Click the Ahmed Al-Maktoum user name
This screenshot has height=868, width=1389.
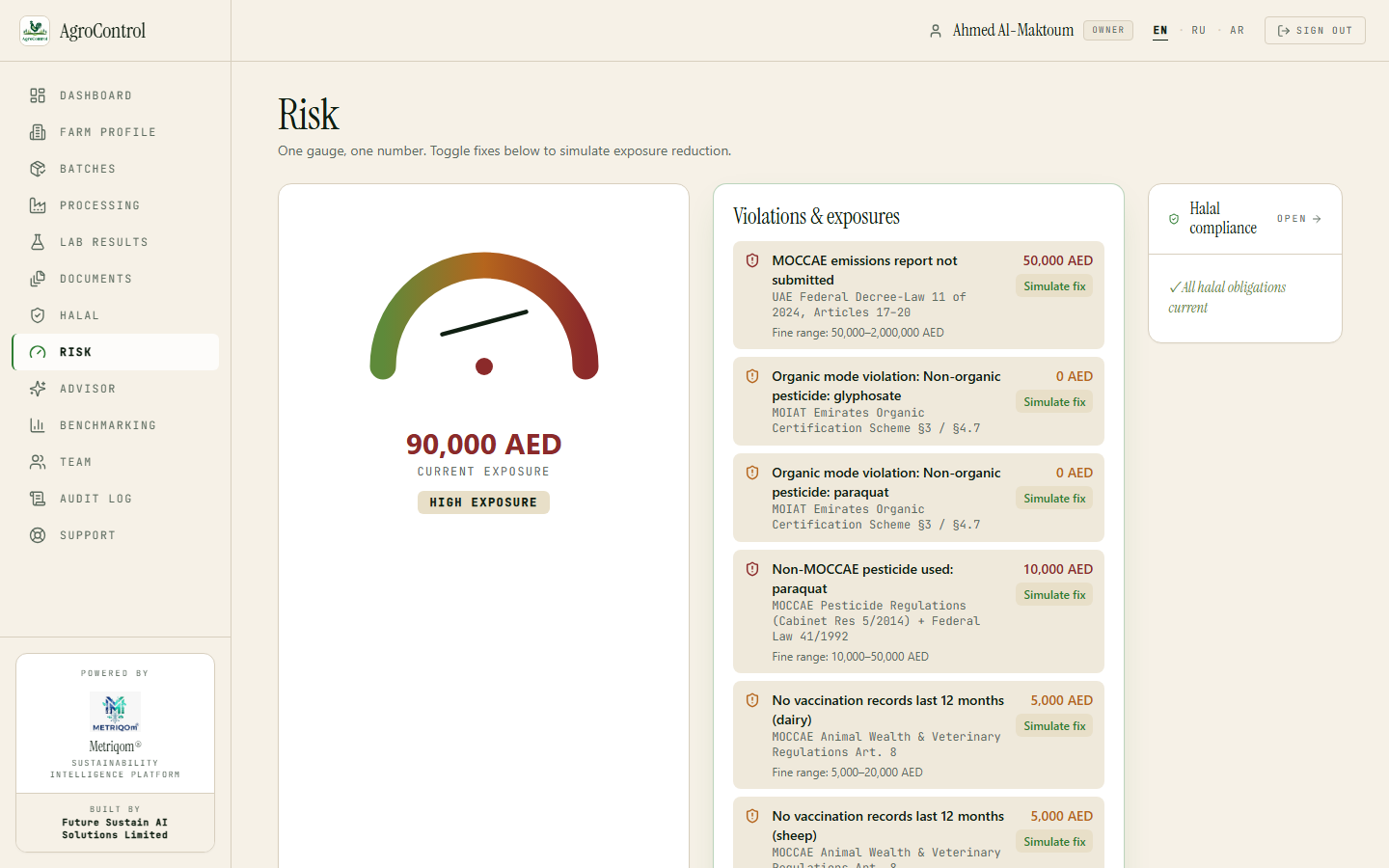pyautogui.click(x=1013, y=31)
